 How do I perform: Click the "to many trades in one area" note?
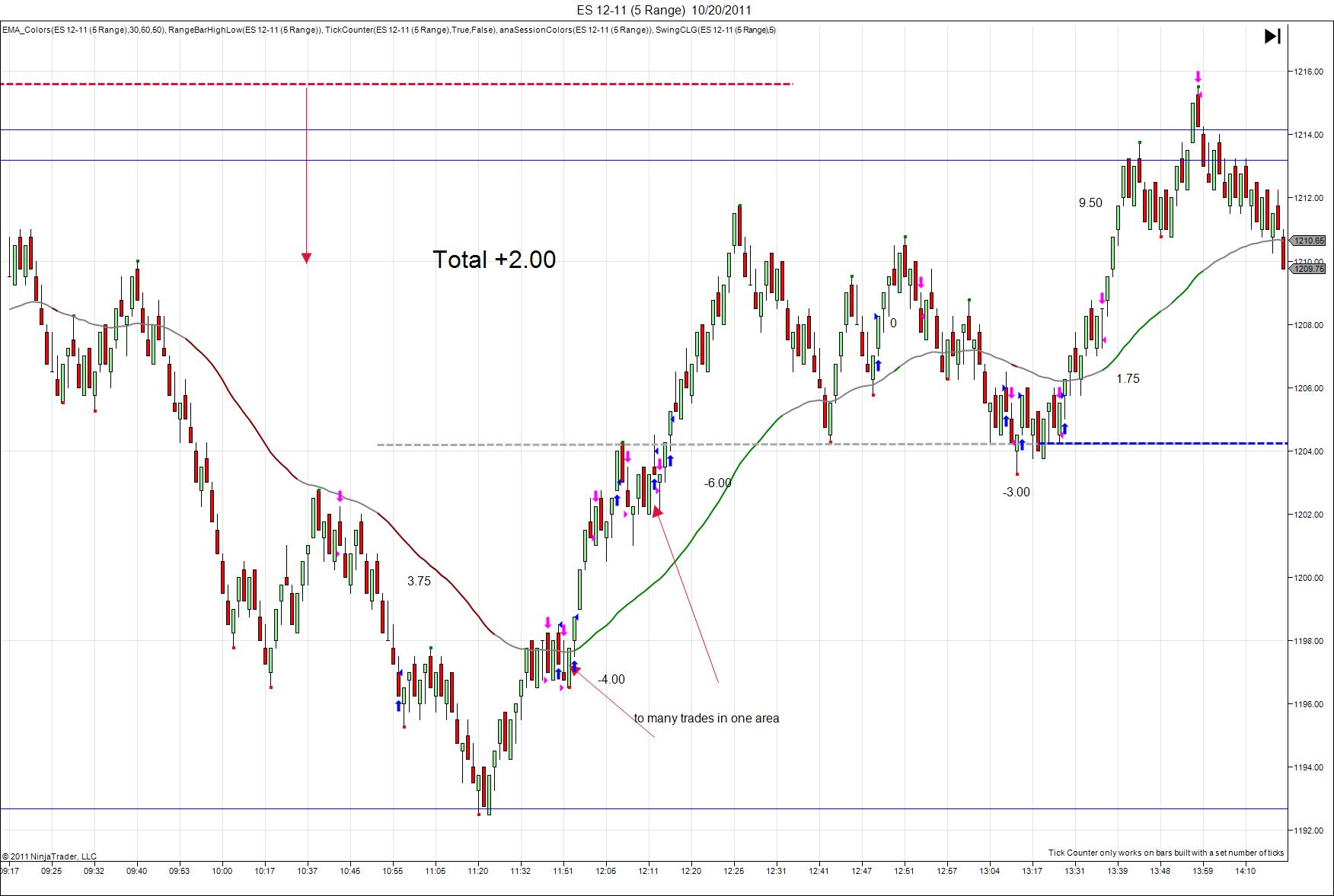(x=707, y=718)
